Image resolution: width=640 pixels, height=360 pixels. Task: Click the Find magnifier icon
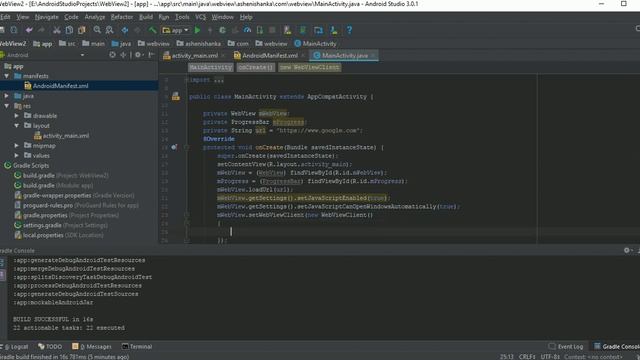(x=97, y=30)
